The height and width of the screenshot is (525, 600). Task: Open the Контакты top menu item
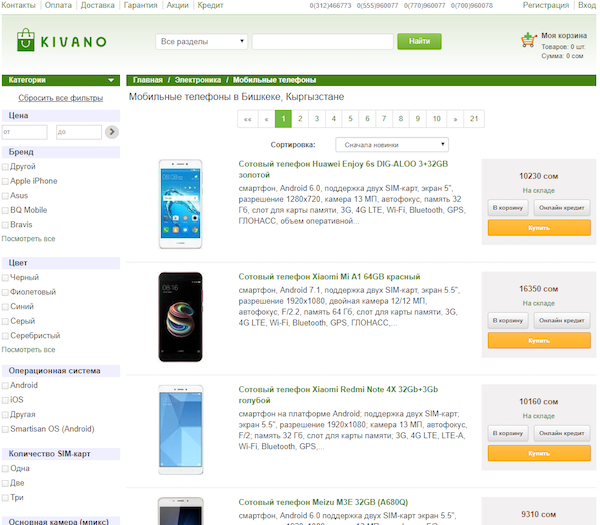tap(18, 5)
